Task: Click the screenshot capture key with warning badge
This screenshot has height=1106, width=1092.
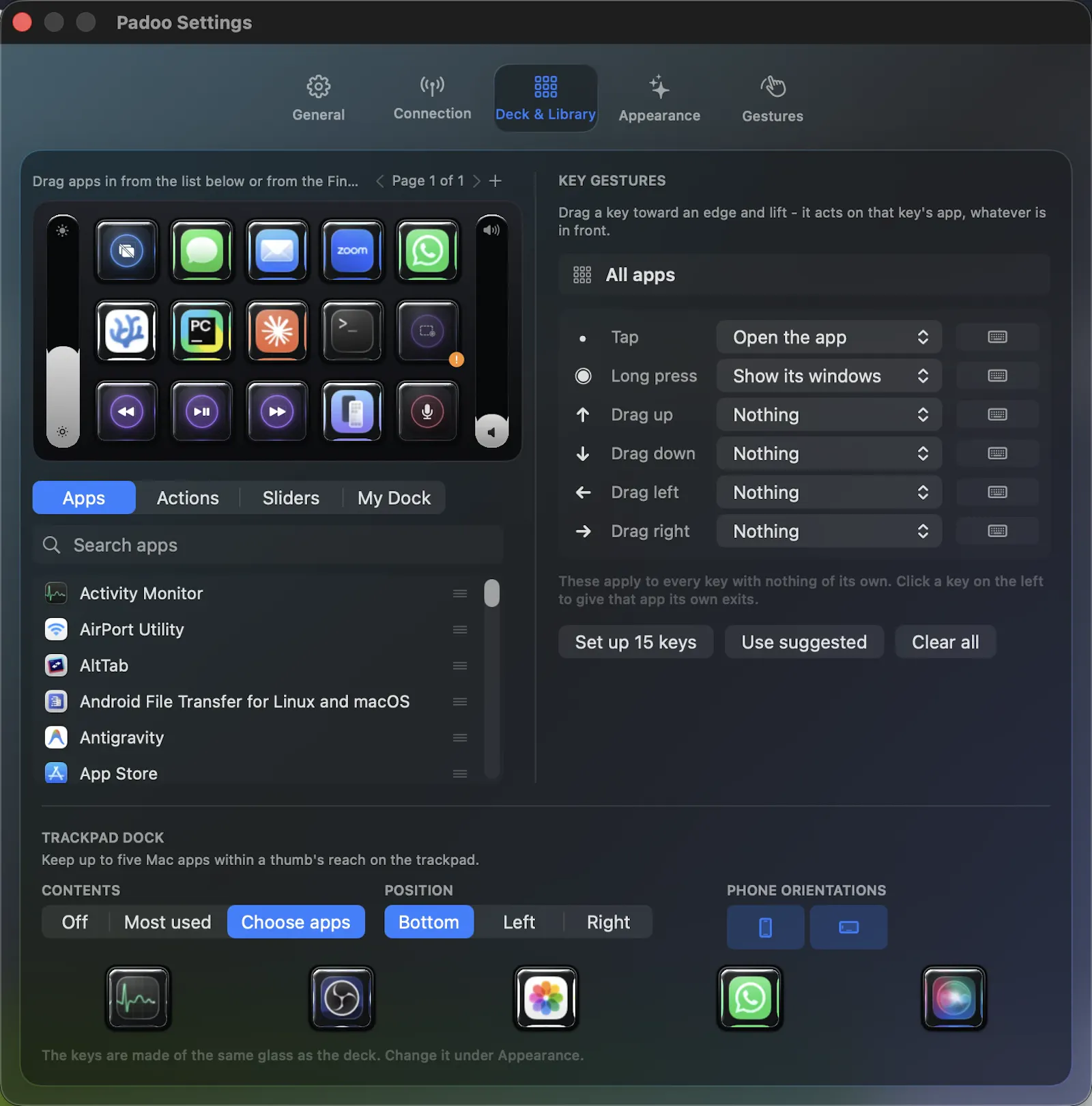Action: pos(427,331)
